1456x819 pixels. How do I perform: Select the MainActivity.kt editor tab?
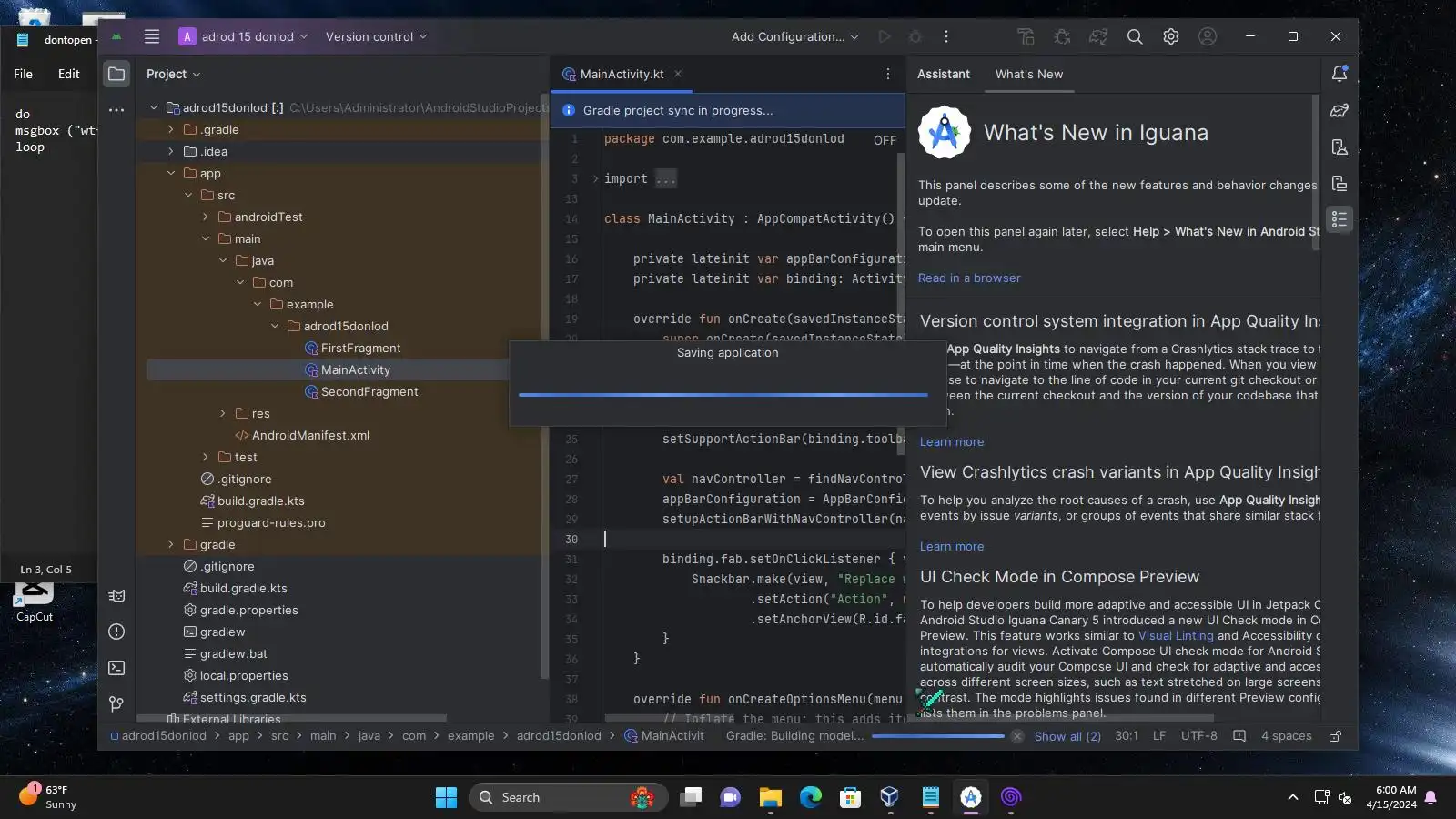point(622,74)
